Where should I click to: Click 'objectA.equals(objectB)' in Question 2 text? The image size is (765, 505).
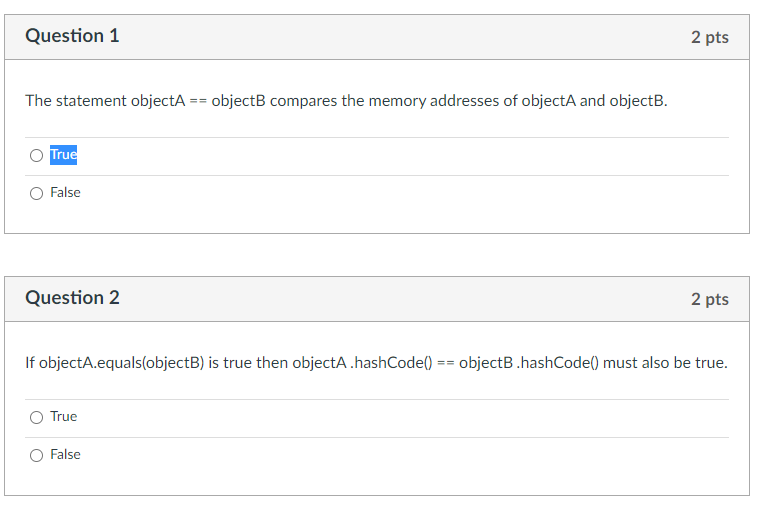pos(114,363)
